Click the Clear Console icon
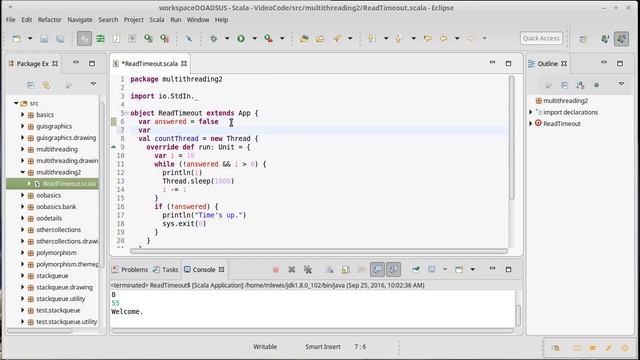Viewport: 640px width, 360px height. pos(329,269)
